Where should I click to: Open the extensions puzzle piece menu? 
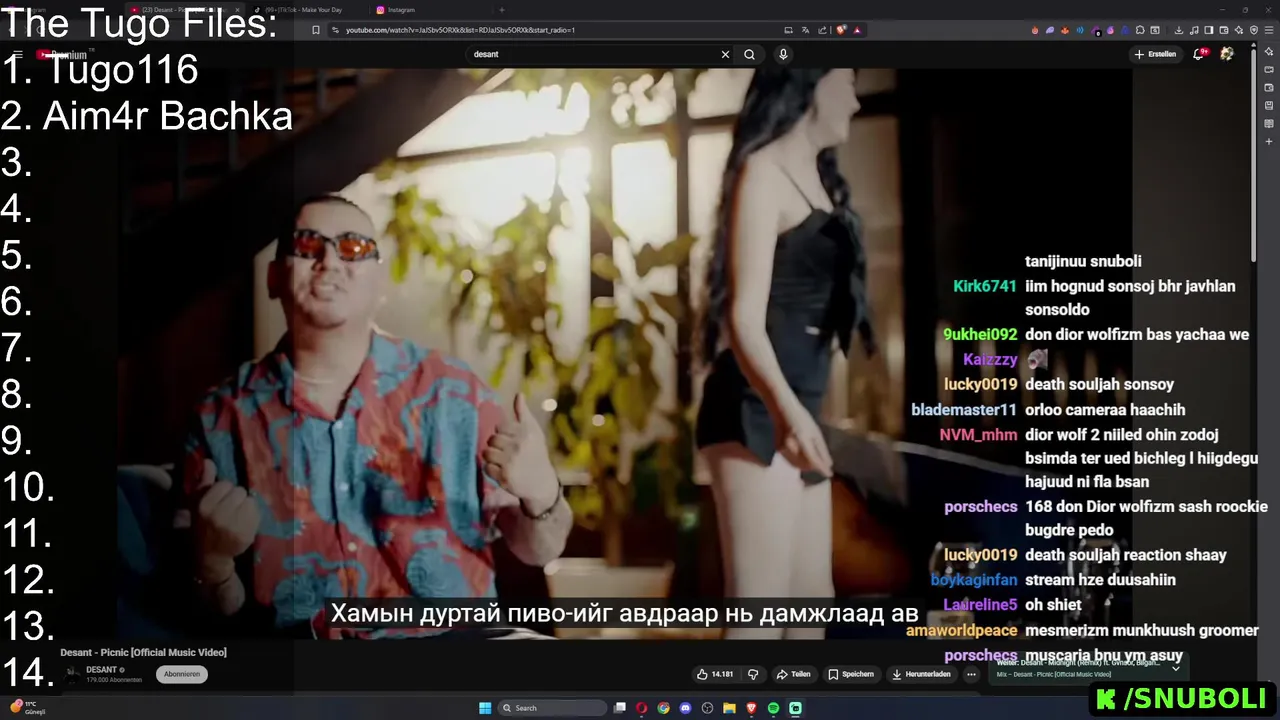[1140, 30]
